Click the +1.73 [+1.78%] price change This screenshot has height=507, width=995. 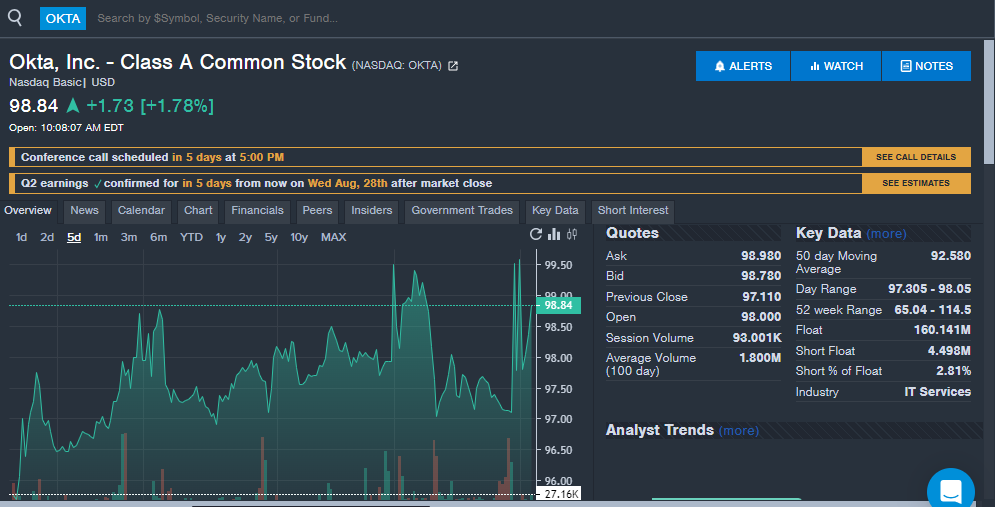pyautogui.click(x=150, y=106)
